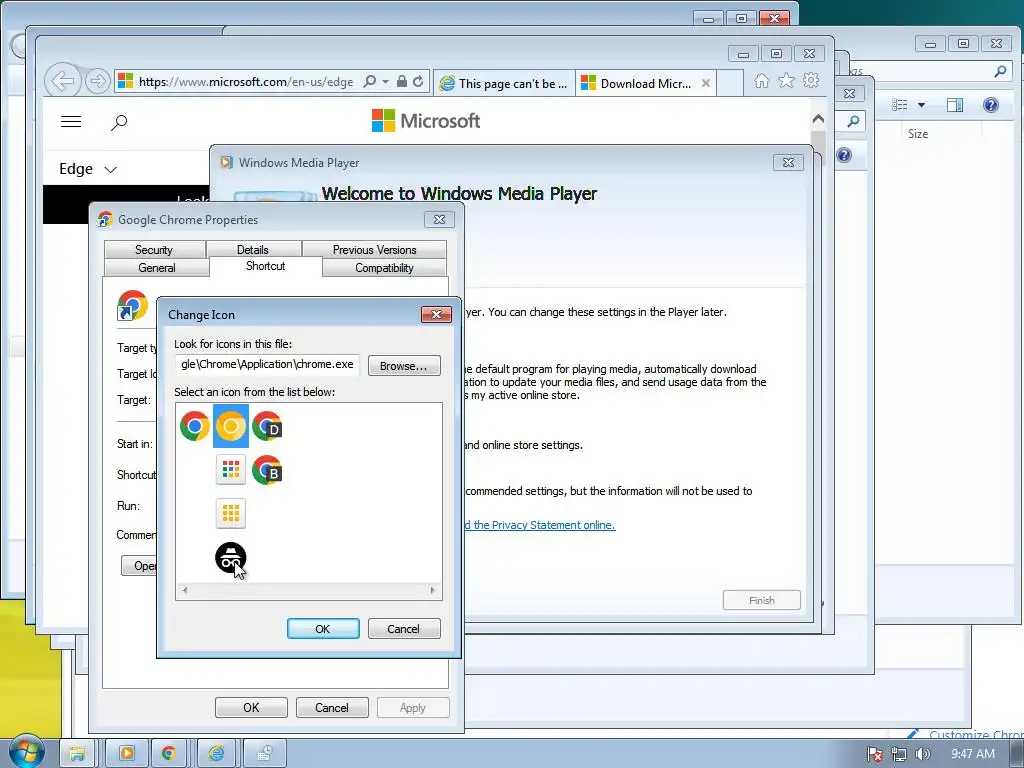Click Cancel in Google Chrome Properties
1024x768 pixels.
332,707
